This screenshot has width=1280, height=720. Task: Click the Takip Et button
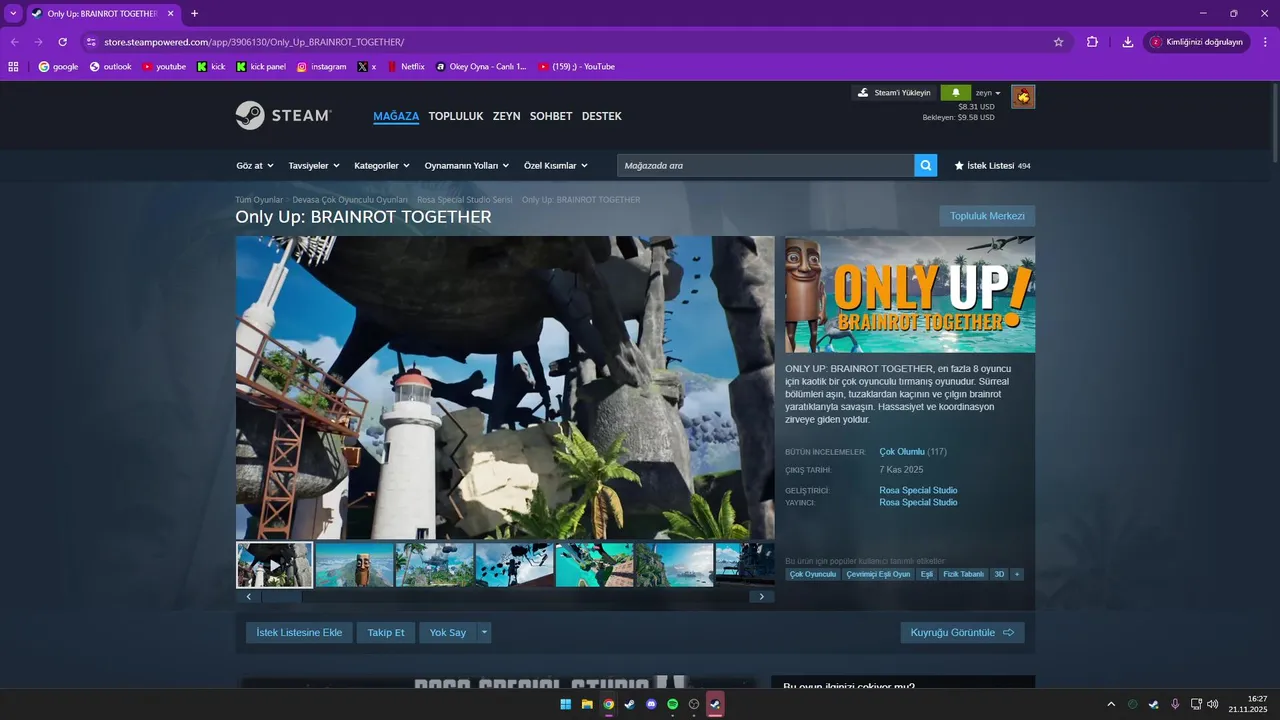click(386, 632)
